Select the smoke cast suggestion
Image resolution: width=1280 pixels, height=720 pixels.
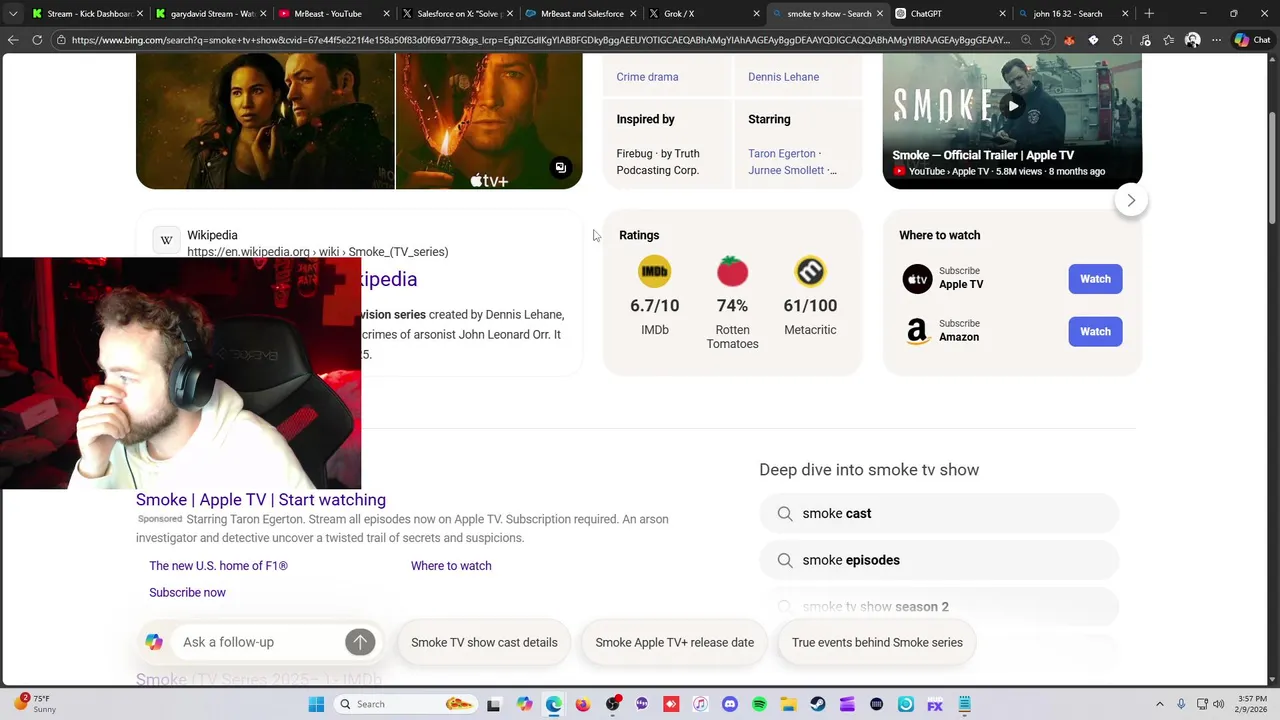(x=938, y=513)
